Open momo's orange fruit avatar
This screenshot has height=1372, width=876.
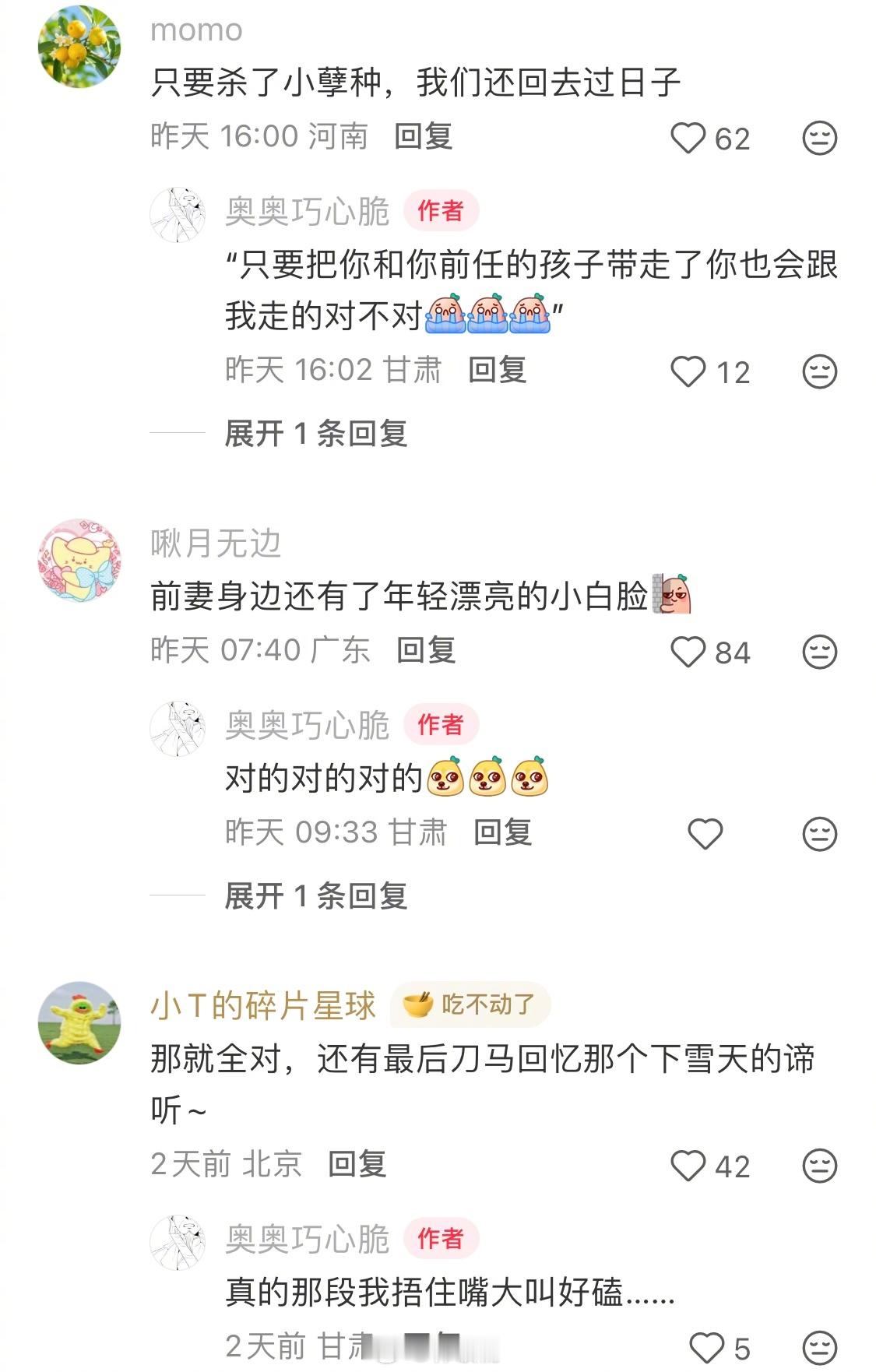[x=79, y=46]
